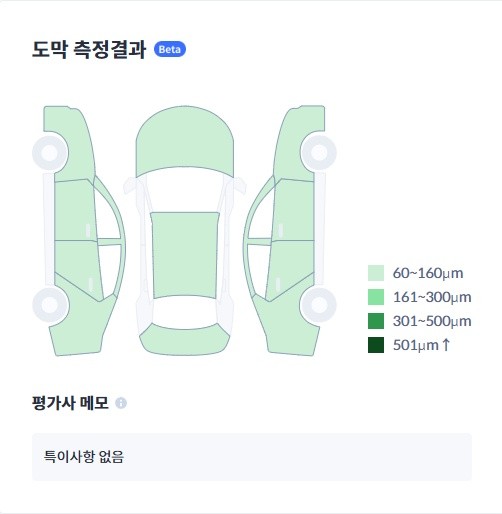Image resolution: width=502 pixels, height=514 pixels.
Task: Click the lower wheel on the left side view
Action: [x=50, y=305]
